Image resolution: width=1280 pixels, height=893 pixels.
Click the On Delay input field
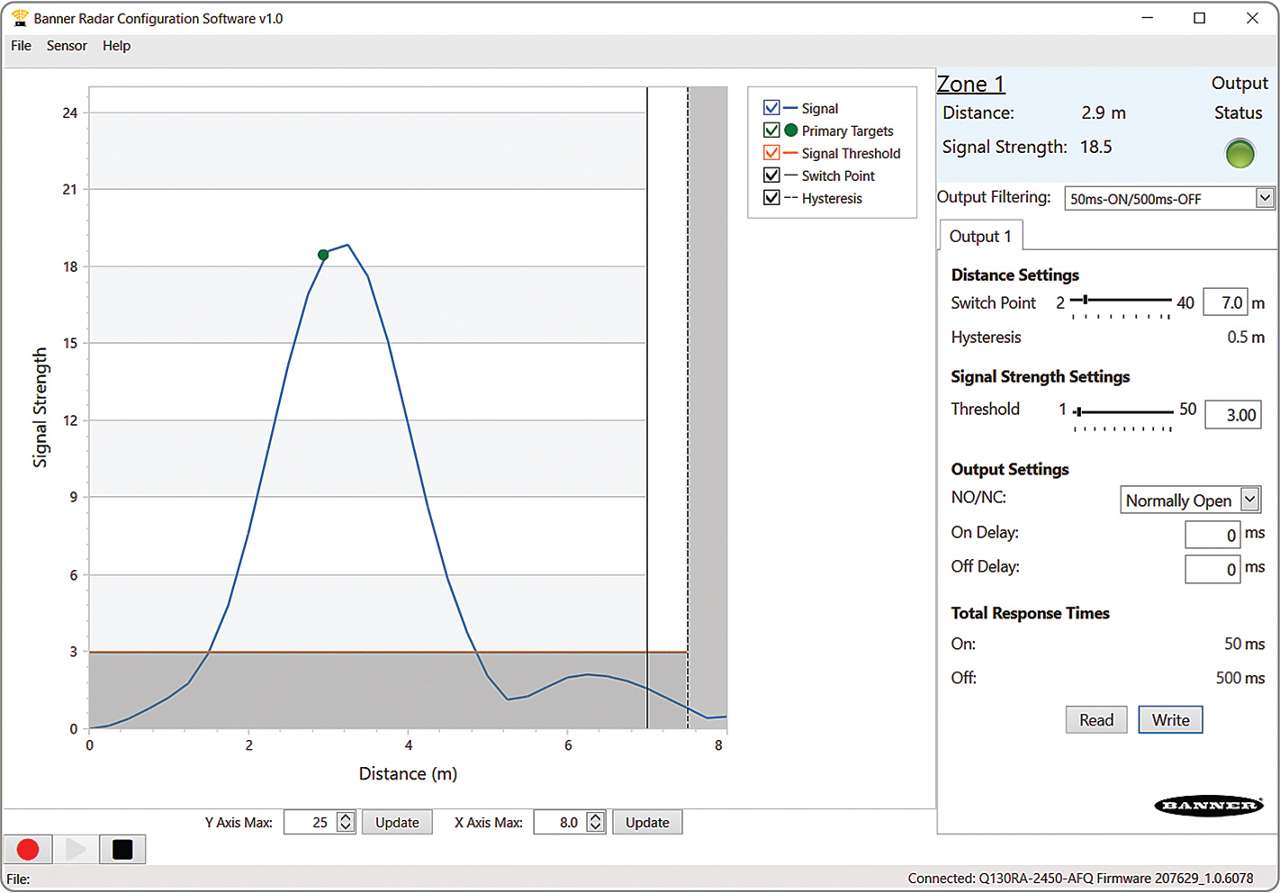tap(1212, 534)
